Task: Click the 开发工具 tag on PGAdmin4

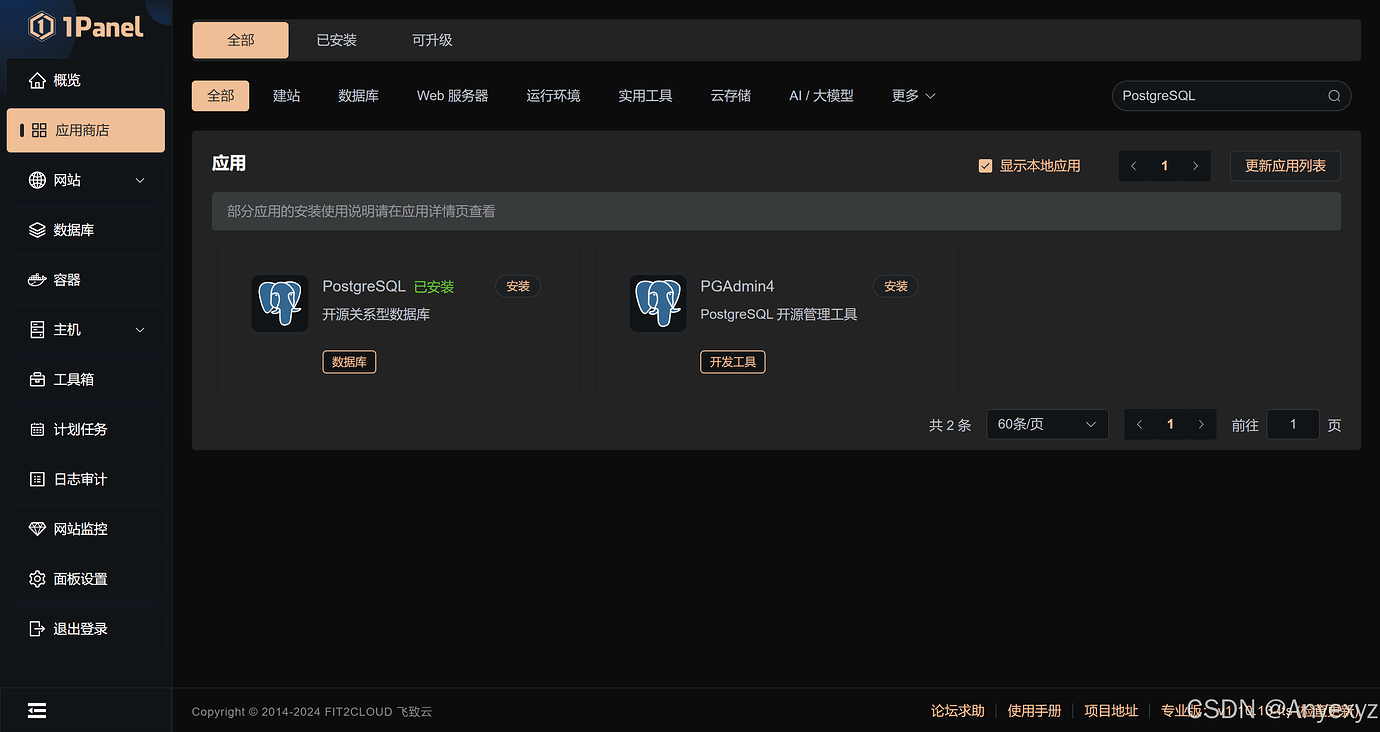Action: [733, 362]
